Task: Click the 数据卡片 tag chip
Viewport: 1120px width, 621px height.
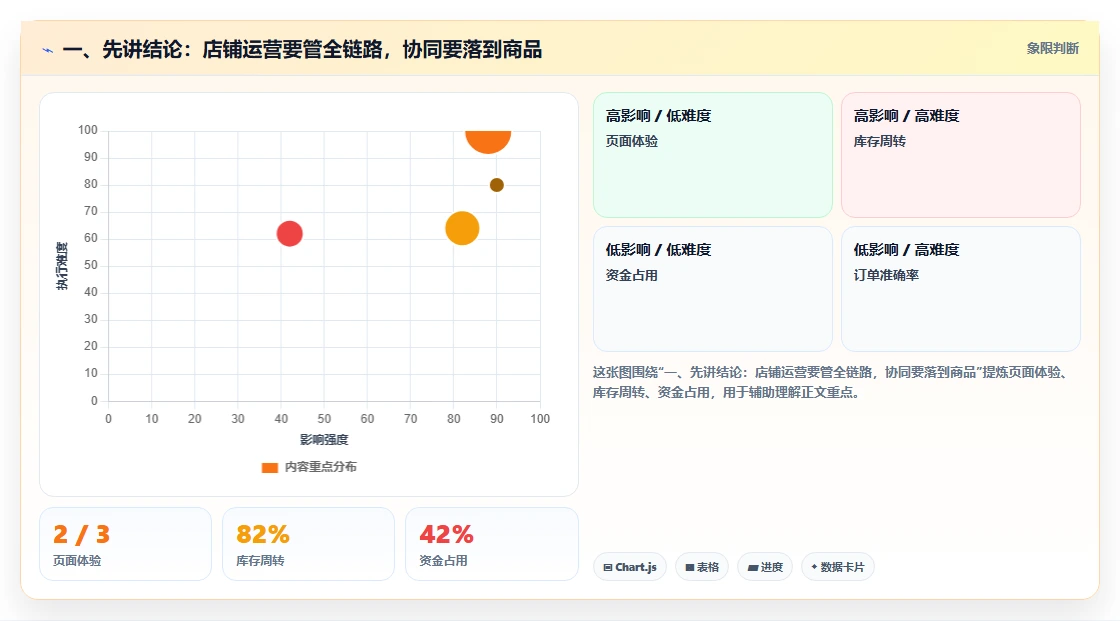Action: click(x=838, y=567)
